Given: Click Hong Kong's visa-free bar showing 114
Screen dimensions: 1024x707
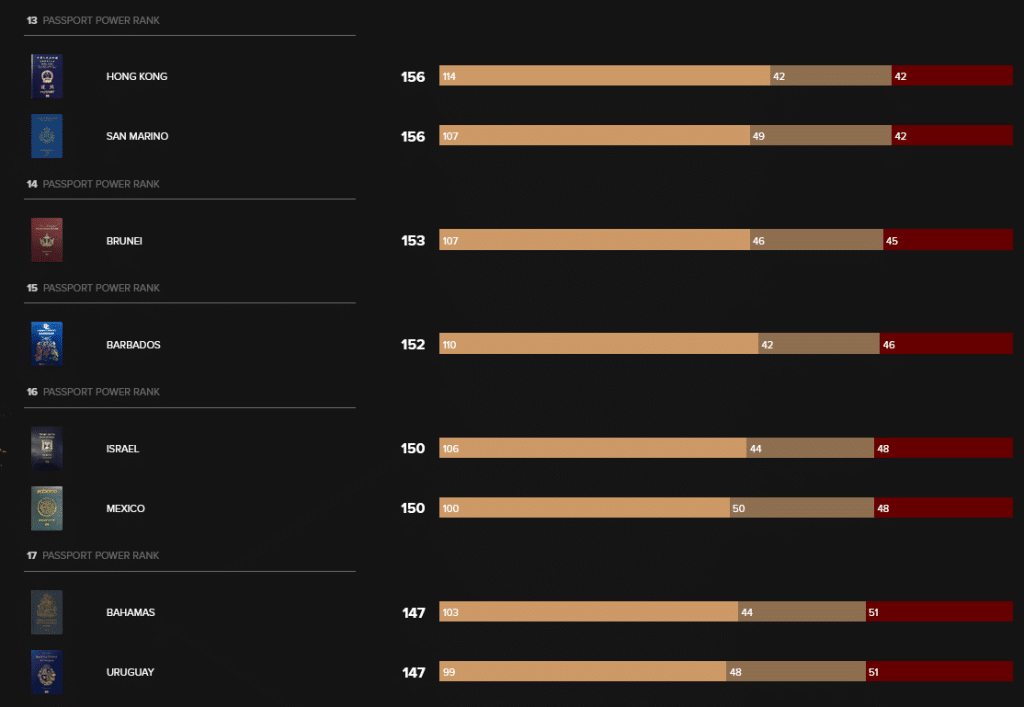Looking at the screenshot, I should (604, 76).
